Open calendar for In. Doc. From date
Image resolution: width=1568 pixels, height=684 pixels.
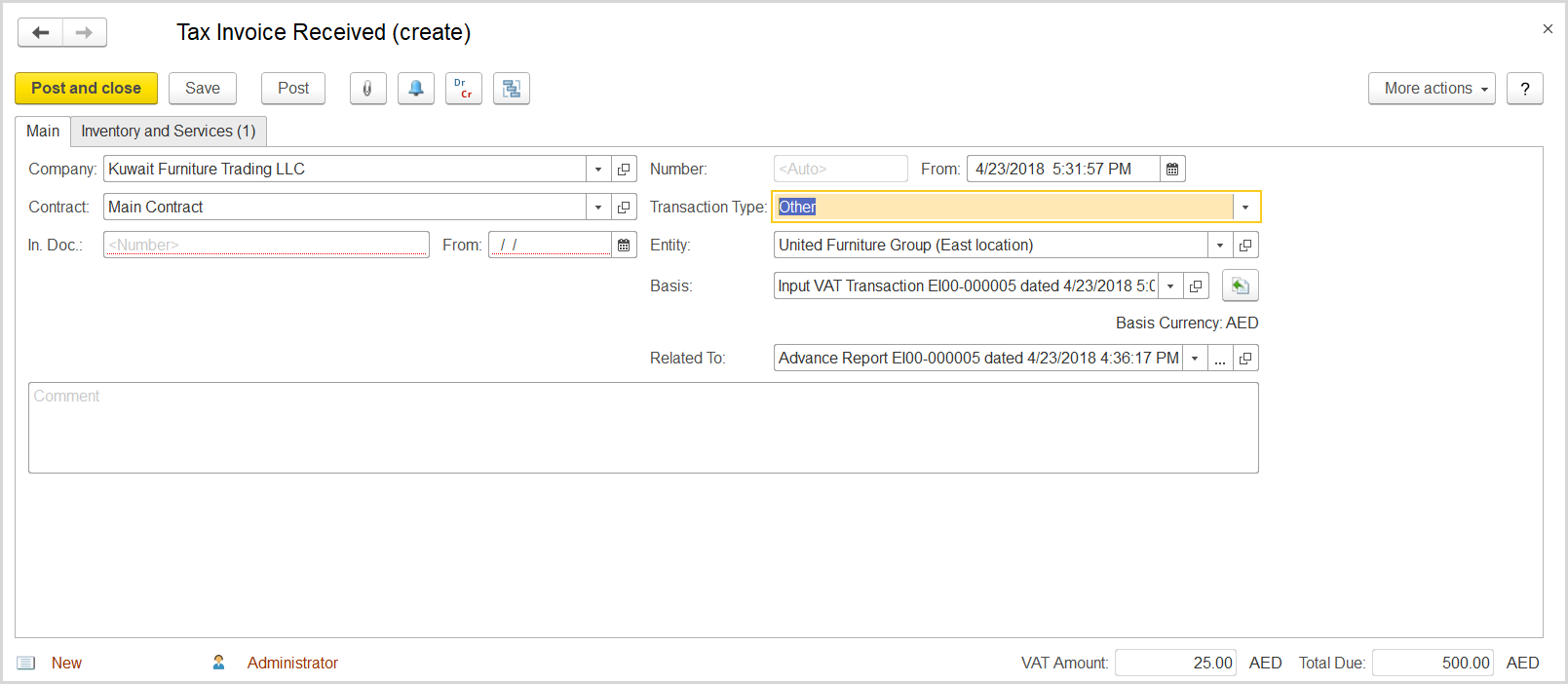624,245
